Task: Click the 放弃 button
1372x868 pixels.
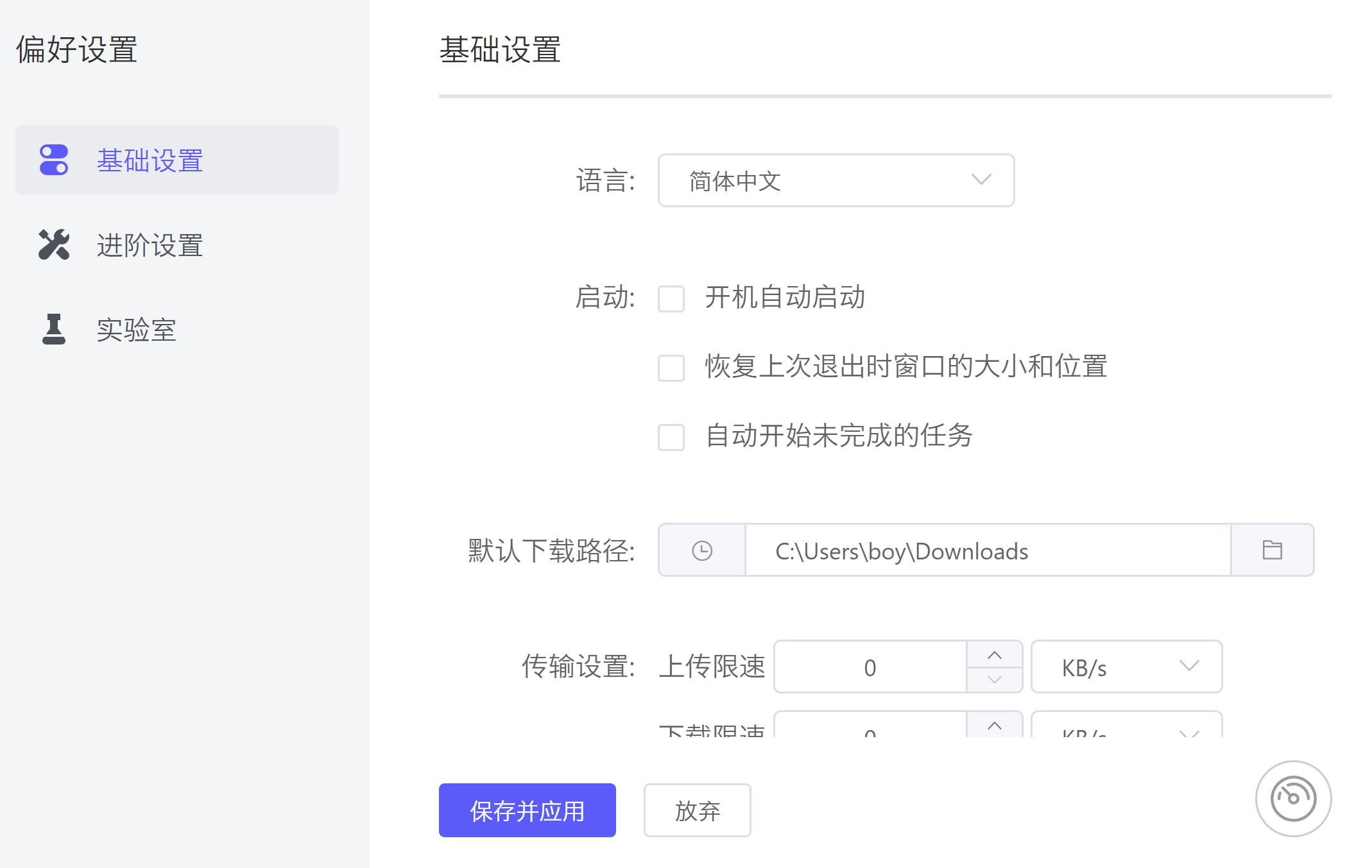Action: pyautogui.click(x=697, y=810)
